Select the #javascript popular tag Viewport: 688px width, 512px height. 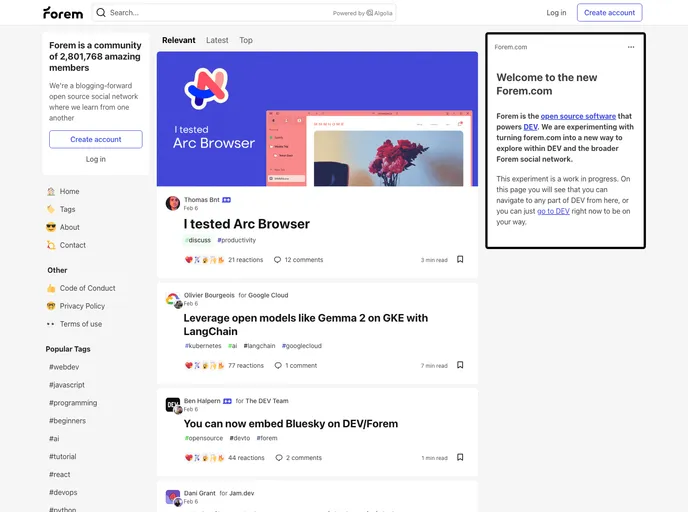tap(67, 385)
